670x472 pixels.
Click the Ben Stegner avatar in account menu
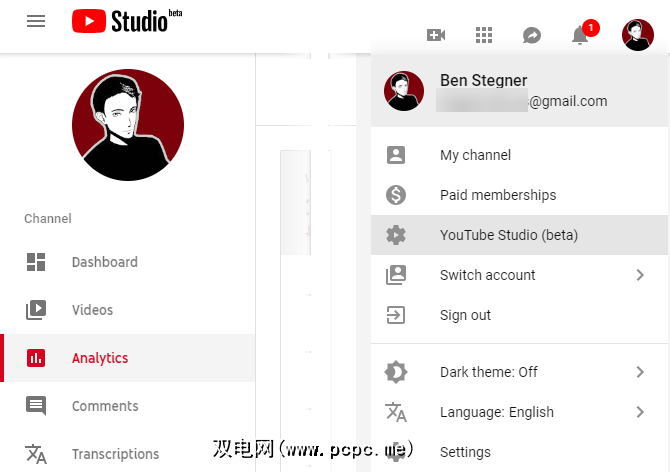(404, 91)
